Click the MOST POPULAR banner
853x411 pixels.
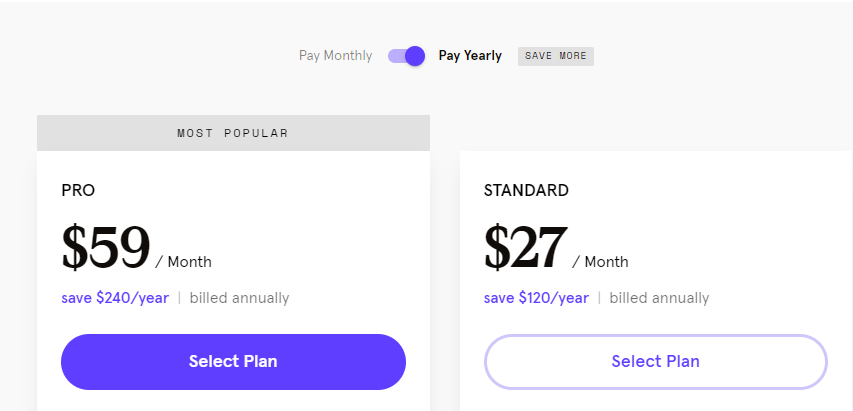pyautogui.click(x=233, y=133)
